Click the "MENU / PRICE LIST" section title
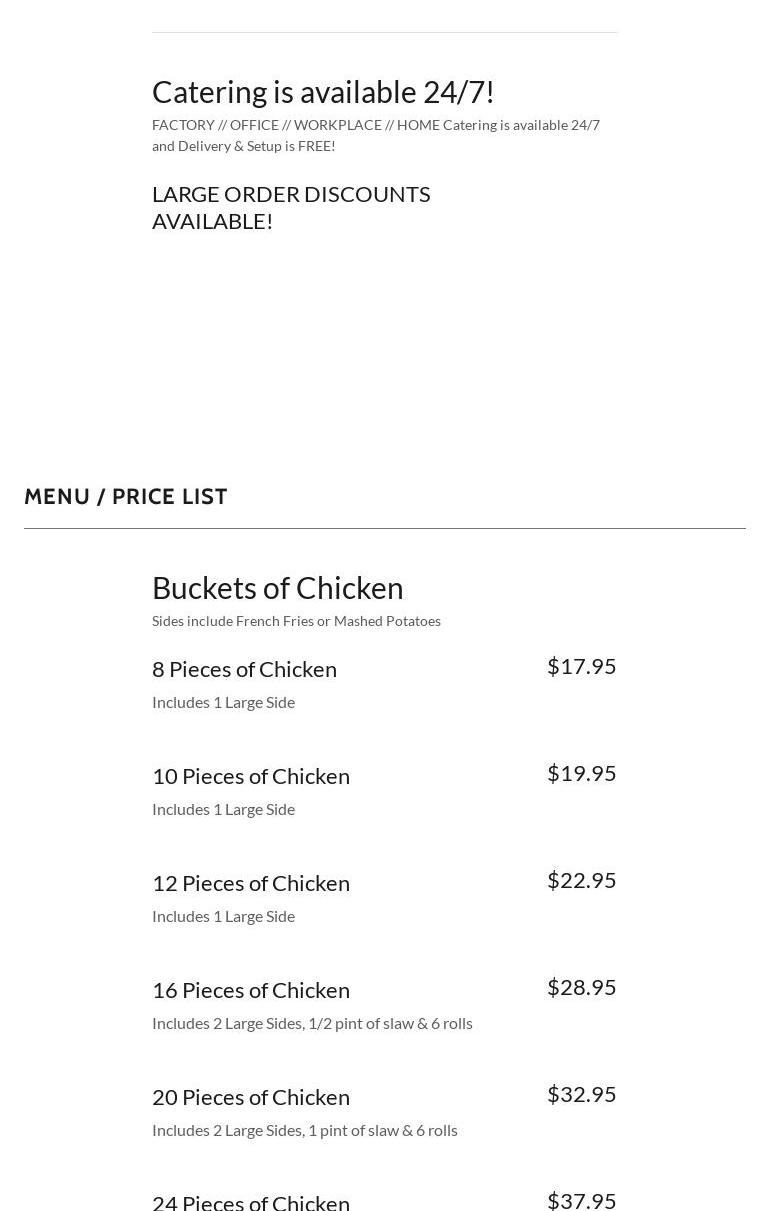Image resolution: width=770 pixels, height=1211 pixels. 126,497
